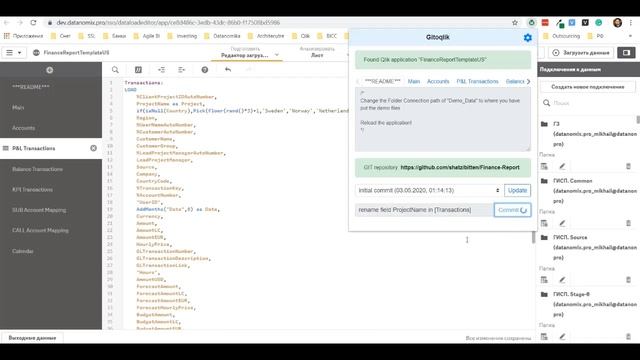Delete the ГИСП. Common connection
Image resolution: width=640 pixels, height=360 pixels.
[x=628, y=223]
